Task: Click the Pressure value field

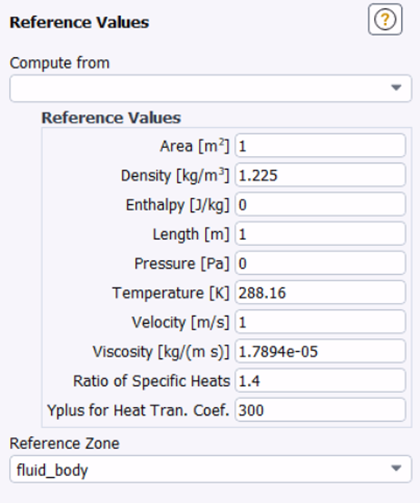Action: click(x=320, y=263)
